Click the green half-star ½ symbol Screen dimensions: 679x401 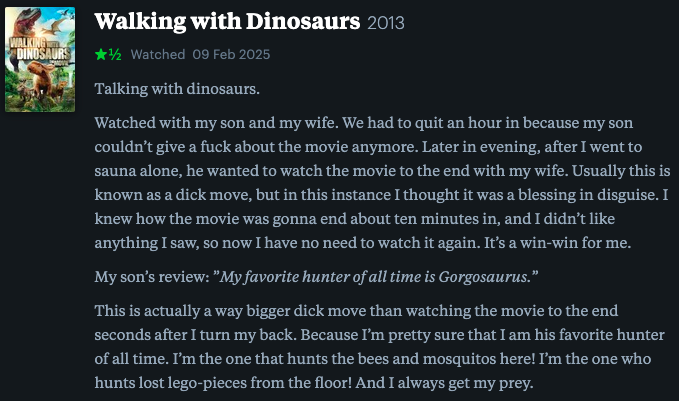115,55
